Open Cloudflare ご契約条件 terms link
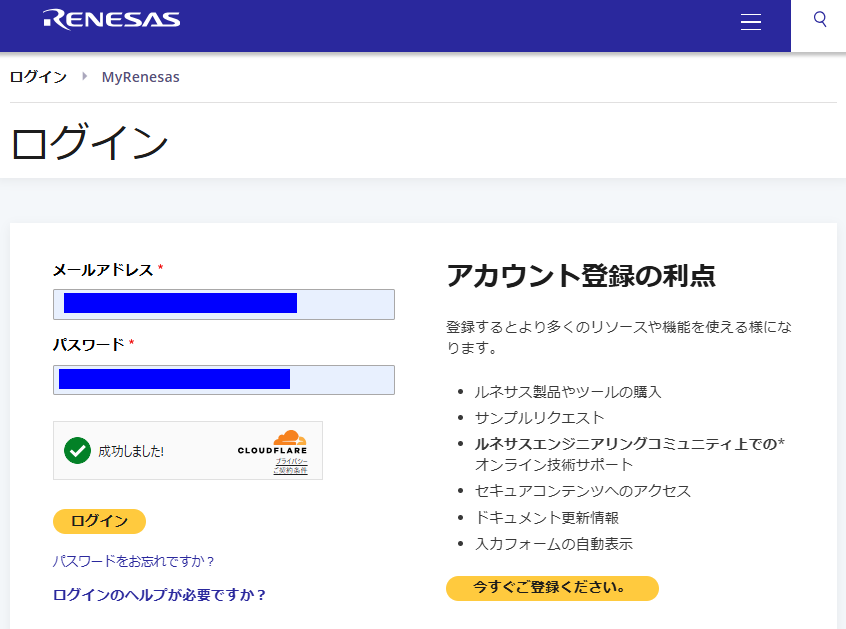 291,470
